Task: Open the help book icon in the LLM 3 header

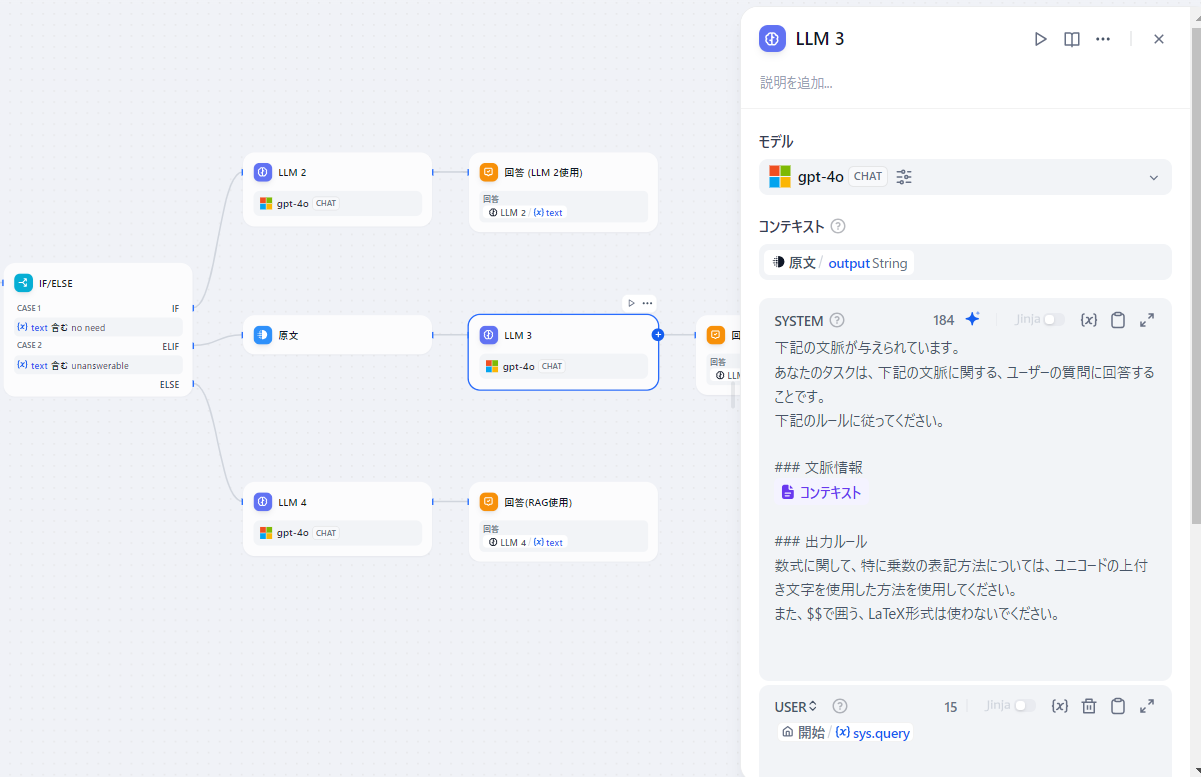Action: [1071, 39]
